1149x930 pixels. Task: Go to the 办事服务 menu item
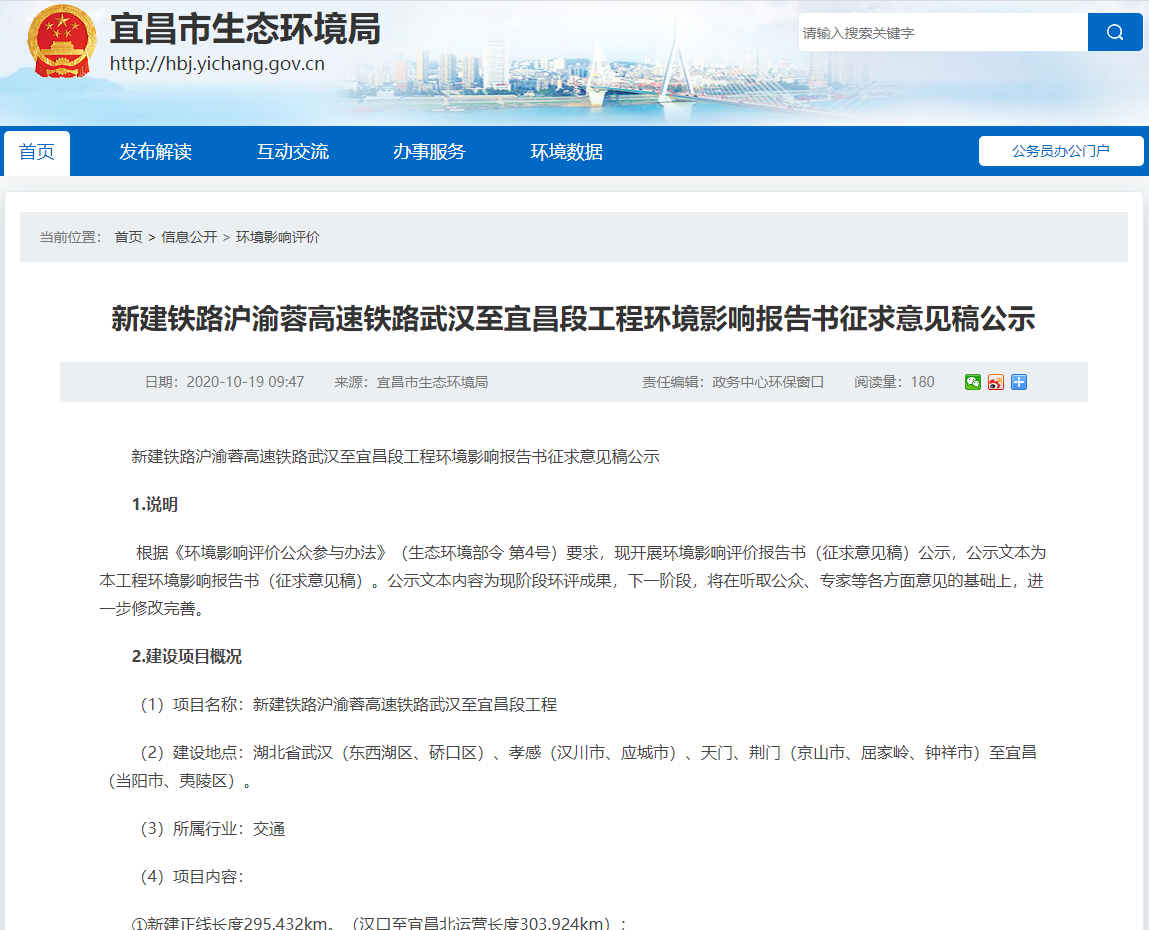click(x=429, y=152)
